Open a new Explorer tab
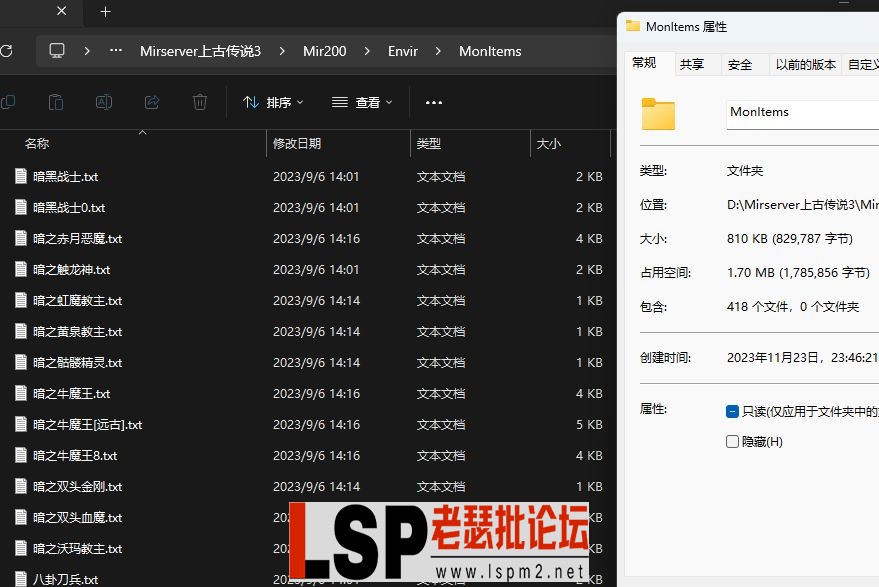The height and width of the screenshot is (587, 879). coord(105,11)
